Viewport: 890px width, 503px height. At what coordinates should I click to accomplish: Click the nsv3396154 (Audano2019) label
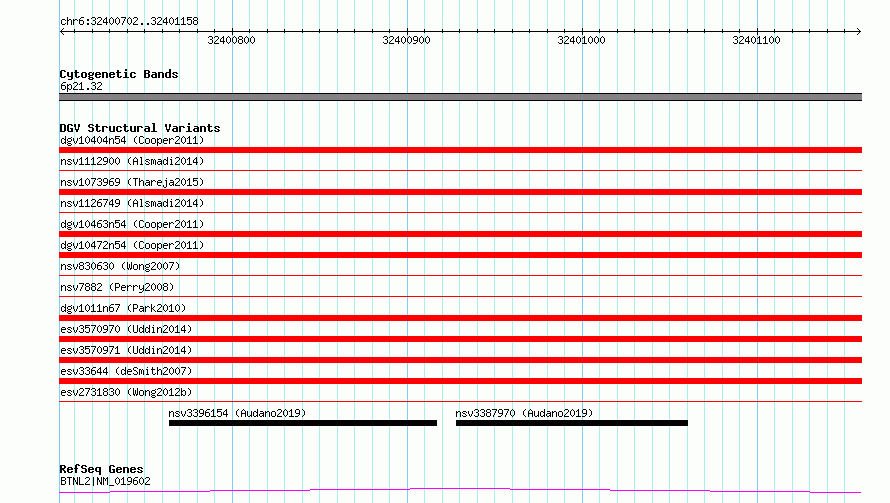point(237,413)
